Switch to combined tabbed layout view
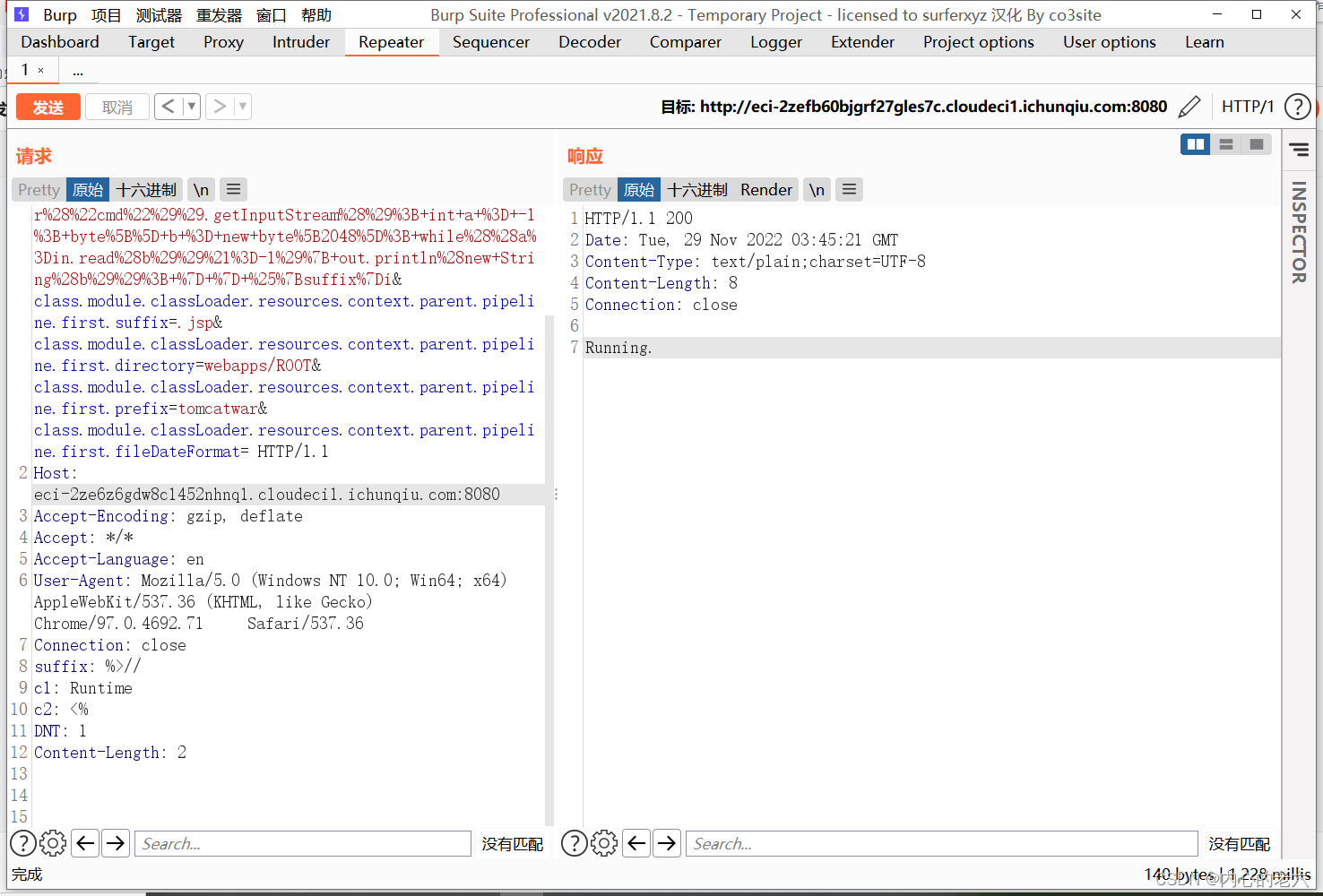The image size is (1323, 896). click(x=1257, y=144)
